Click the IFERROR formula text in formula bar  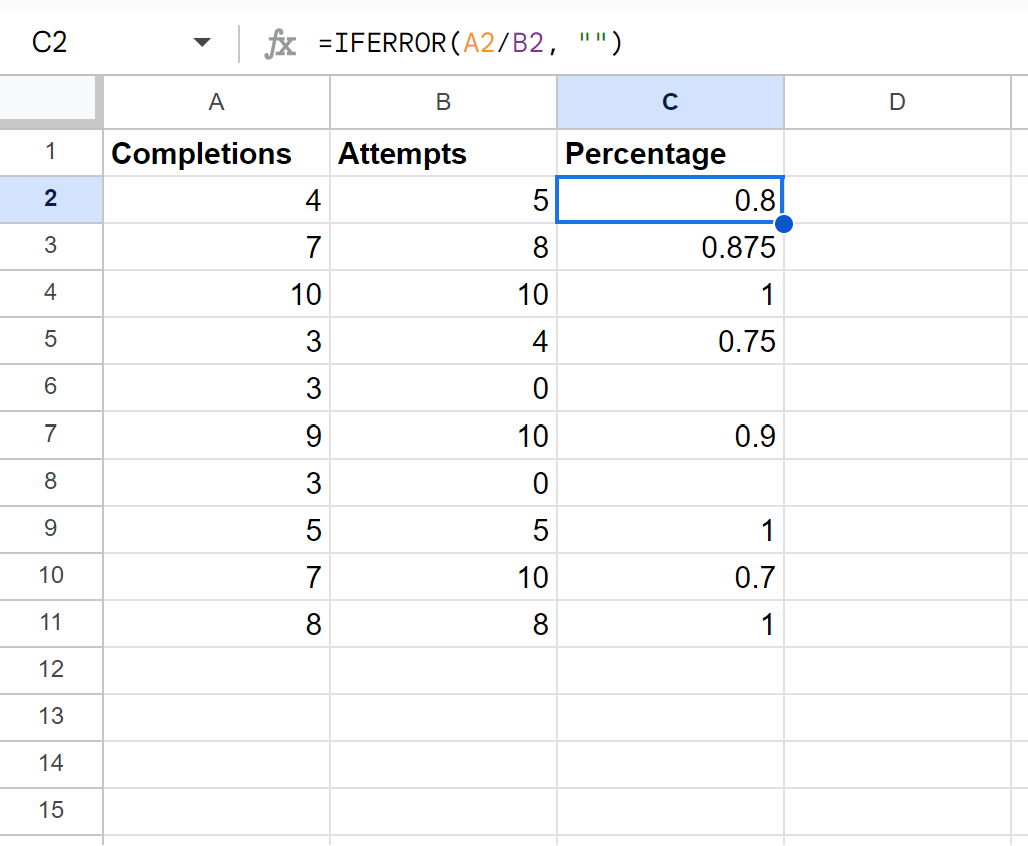tap(470, 43)
